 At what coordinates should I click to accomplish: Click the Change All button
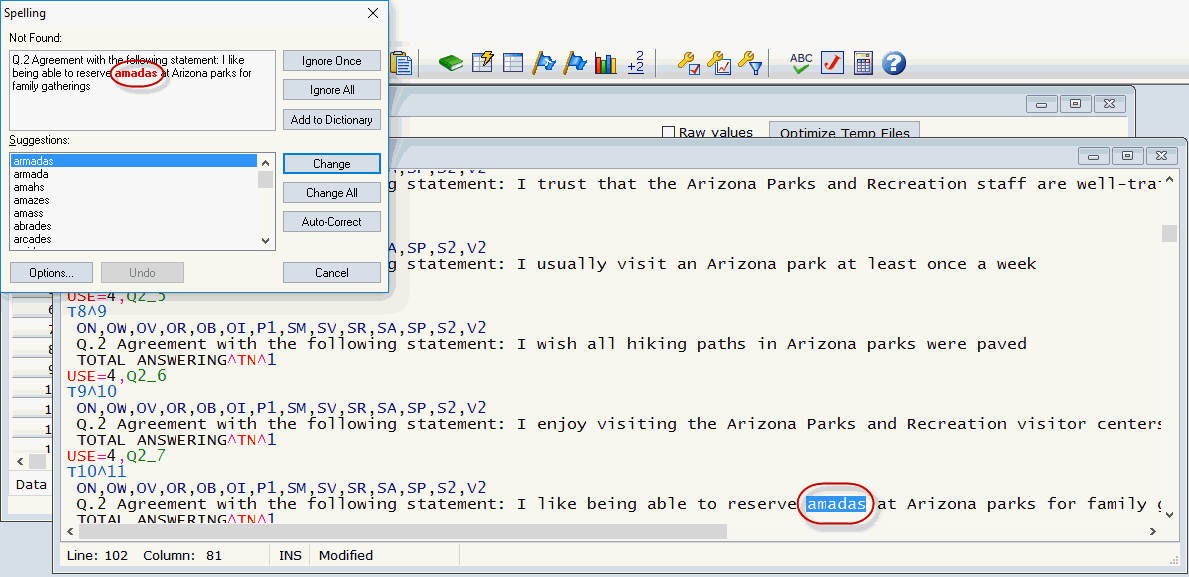point(331,193)
